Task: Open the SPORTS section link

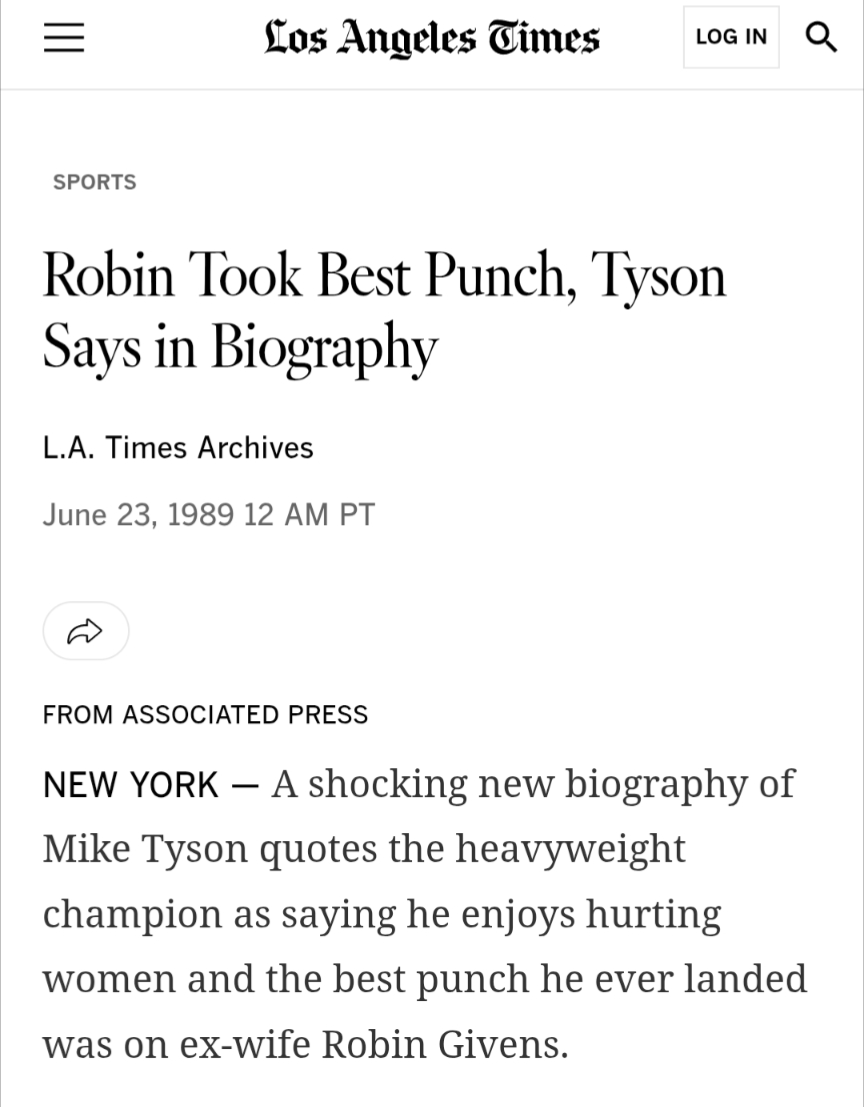Action: point(95,182)
